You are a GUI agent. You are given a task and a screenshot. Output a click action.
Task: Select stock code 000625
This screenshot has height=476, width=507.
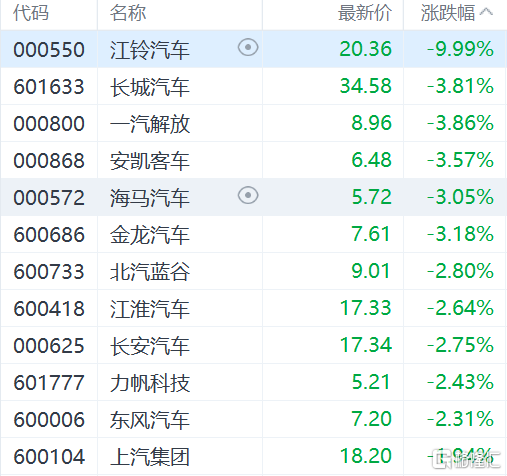tap(49, 346)
